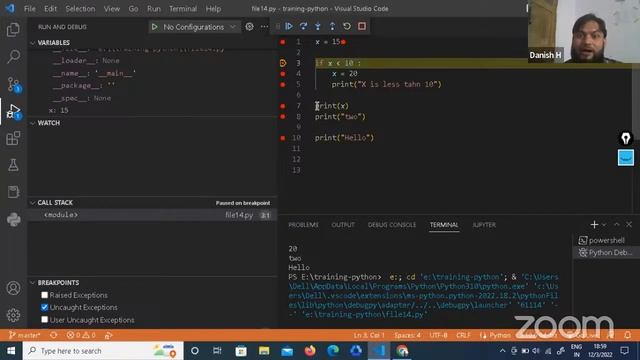This screenshot has height=360, width=640.
Task: Open launch.json gear icon
Action: (x=249, y=27)
